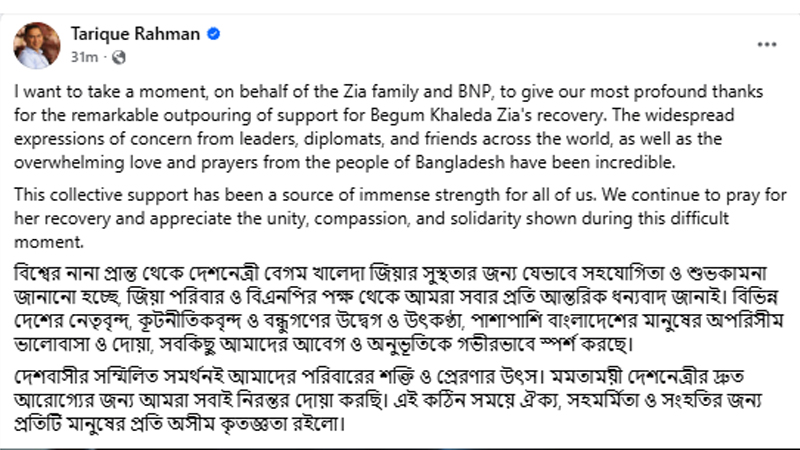Open the Tarique Rahman profile name link
The width and height of the screenshot is (800, 450).
136,34
